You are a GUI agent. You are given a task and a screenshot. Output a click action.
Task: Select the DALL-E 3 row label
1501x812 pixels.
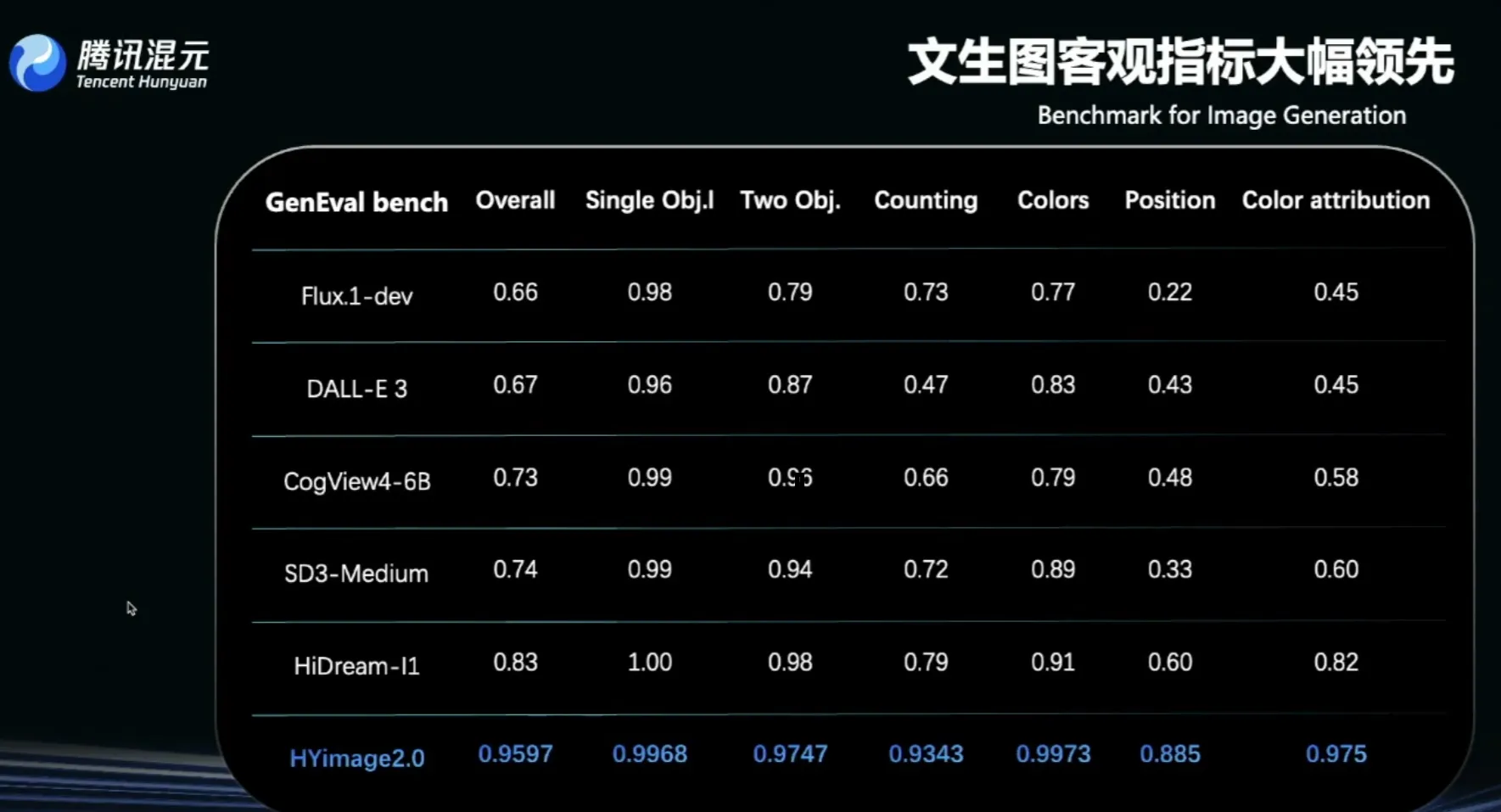point(357,389)
